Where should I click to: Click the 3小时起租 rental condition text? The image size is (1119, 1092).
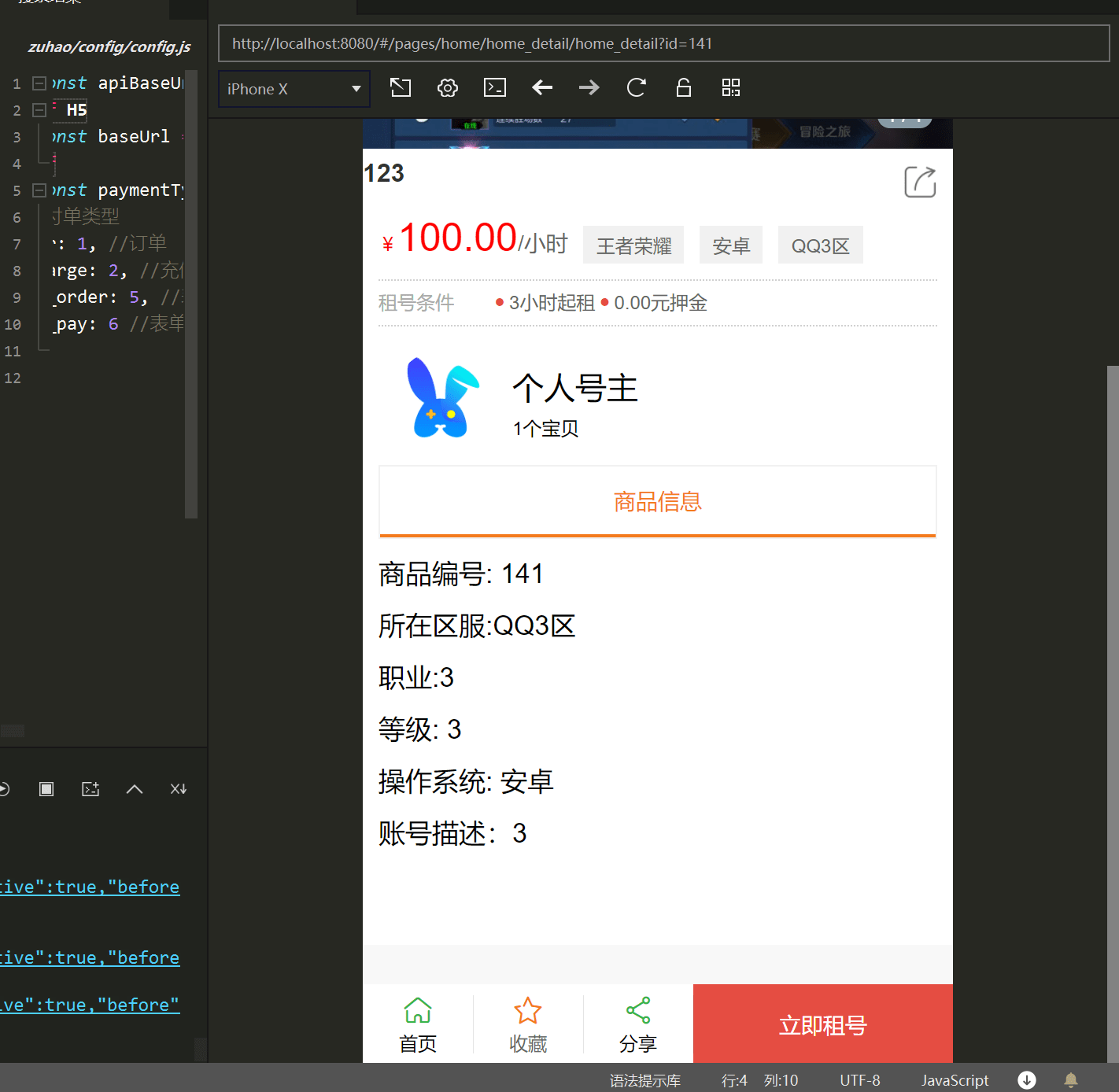[552, 303]
